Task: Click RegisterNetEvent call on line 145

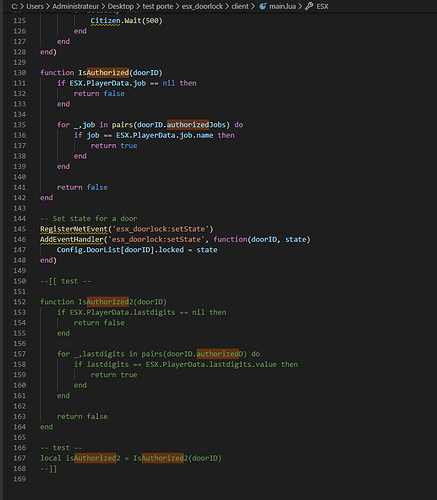Action: tap(74, 229)
